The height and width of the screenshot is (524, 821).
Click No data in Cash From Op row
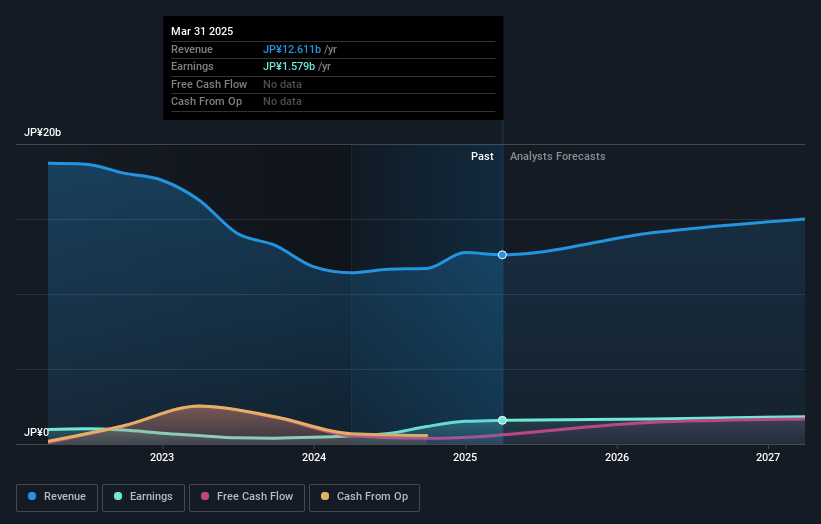pyautogui.click(x=282, y=102)
